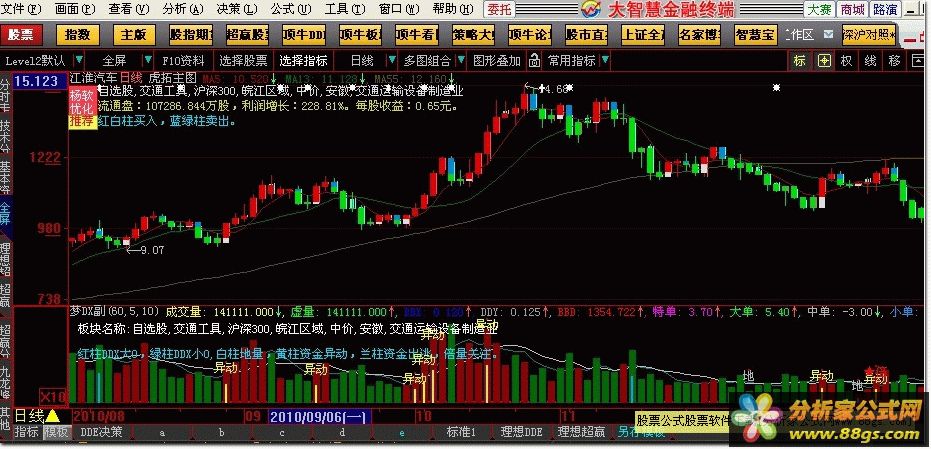Screen dimensions: 931x449
Task: Switch to the 基本资 sidebar tab
Action: (5, 176)
